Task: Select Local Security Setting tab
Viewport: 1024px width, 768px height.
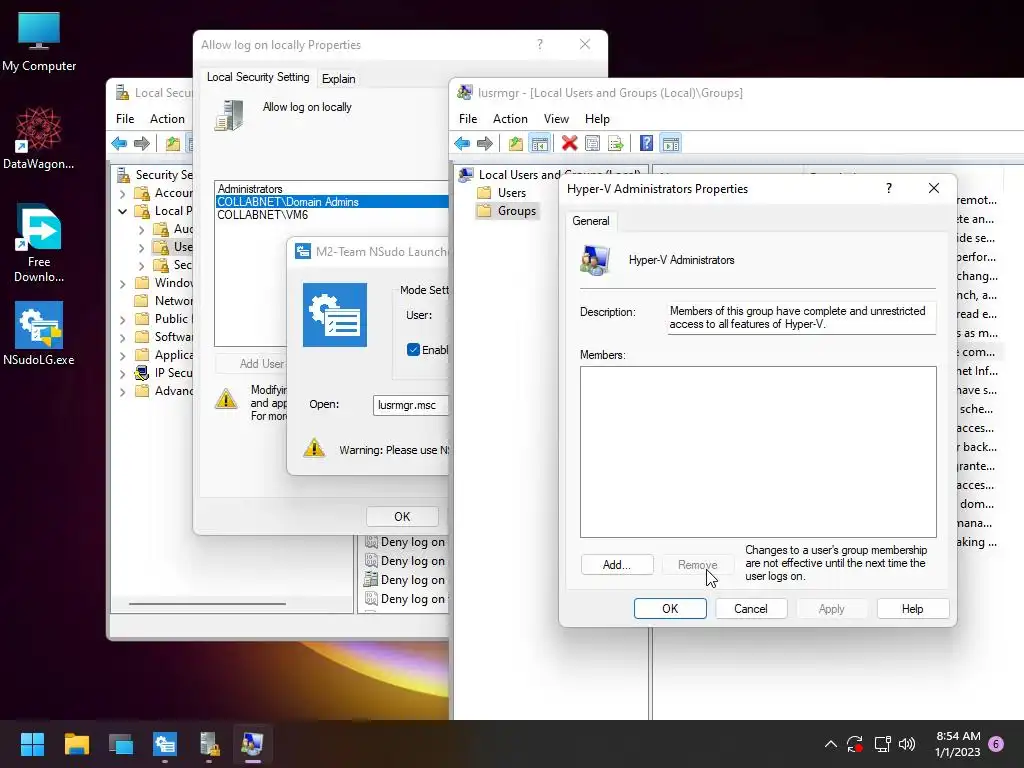Action: coord(258,77)
